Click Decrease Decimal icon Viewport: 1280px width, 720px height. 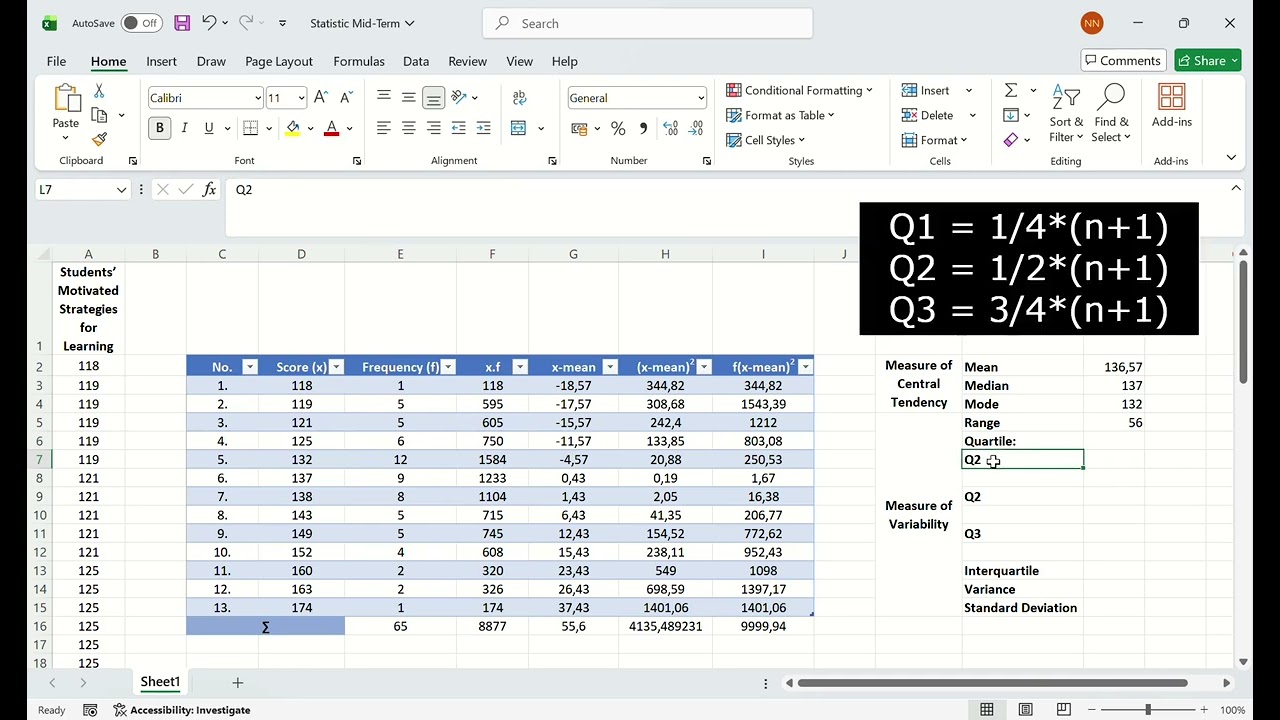point(695,128)
